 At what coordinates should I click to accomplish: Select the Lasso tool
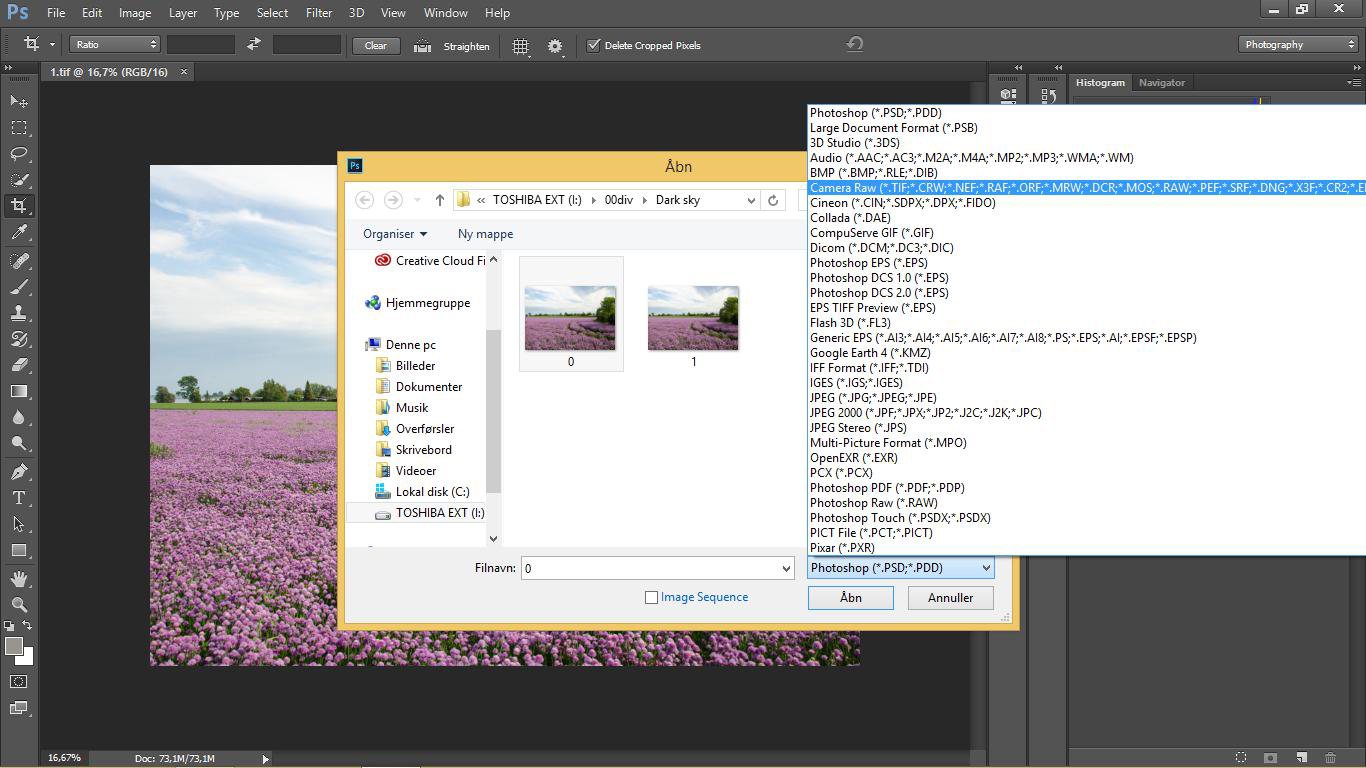click(19, 154)
